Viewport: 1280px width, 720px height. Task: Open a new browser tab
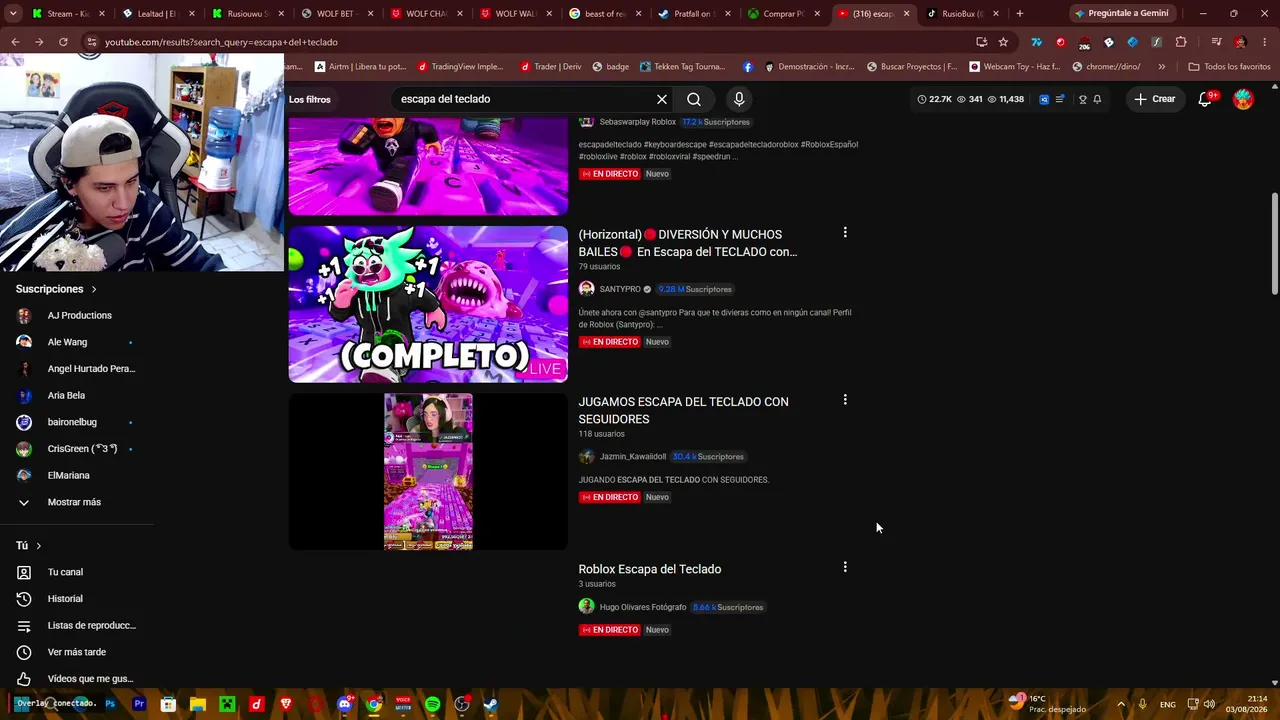coord(1020,14)
